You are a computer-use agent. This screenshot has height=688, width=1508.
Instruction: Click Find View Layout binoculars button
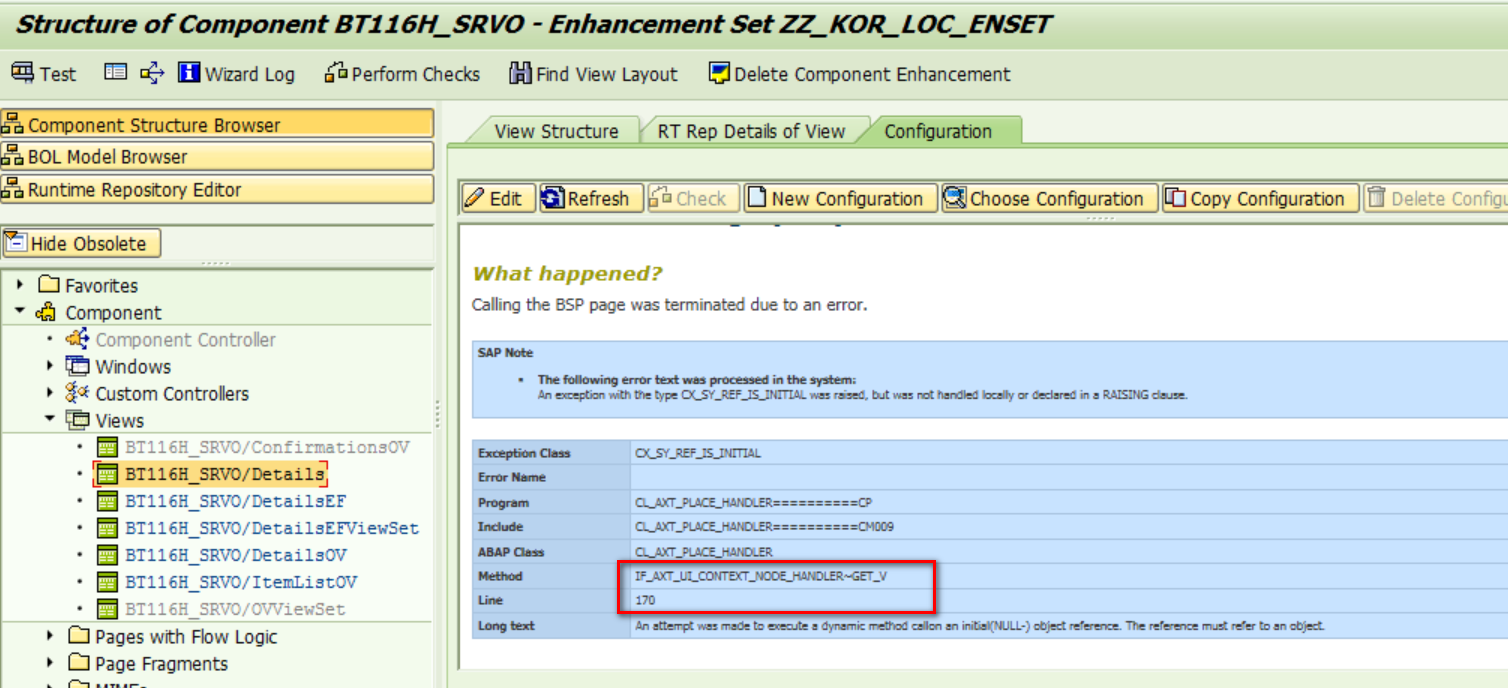[593, 74]
